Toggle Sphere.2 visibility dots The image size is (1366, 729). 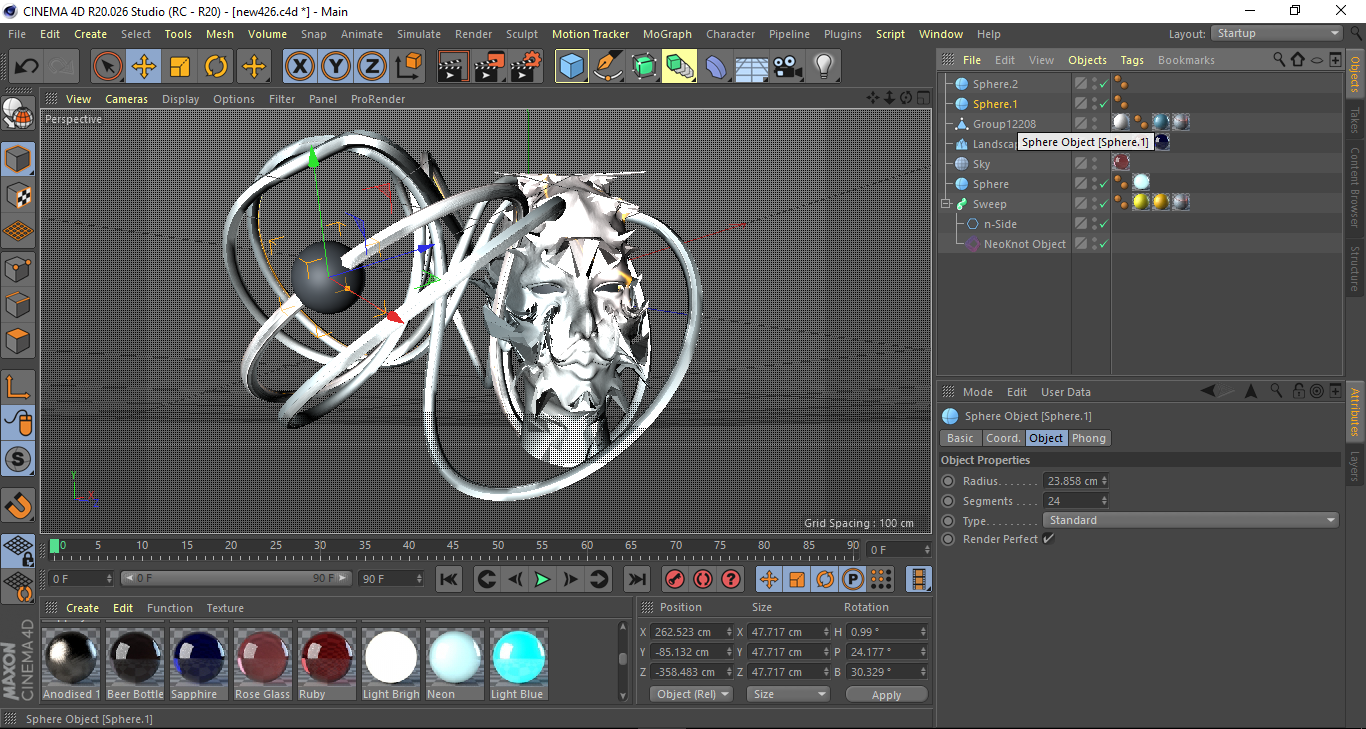click(1094, 84)
